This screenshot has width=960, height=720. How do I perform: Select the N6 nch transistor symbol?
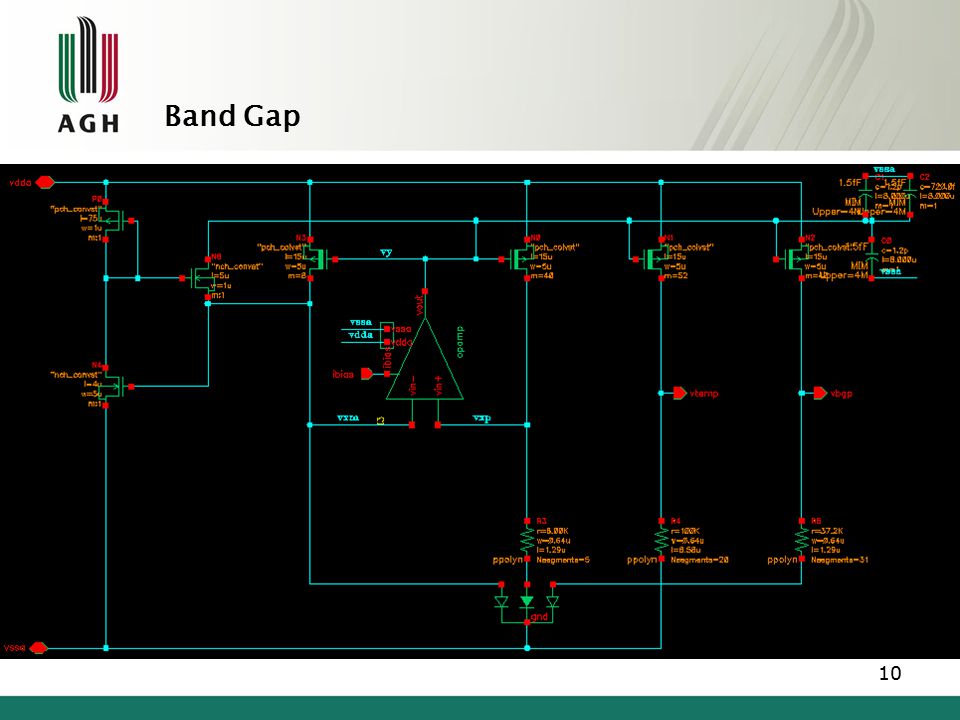(x=199, y=279)
